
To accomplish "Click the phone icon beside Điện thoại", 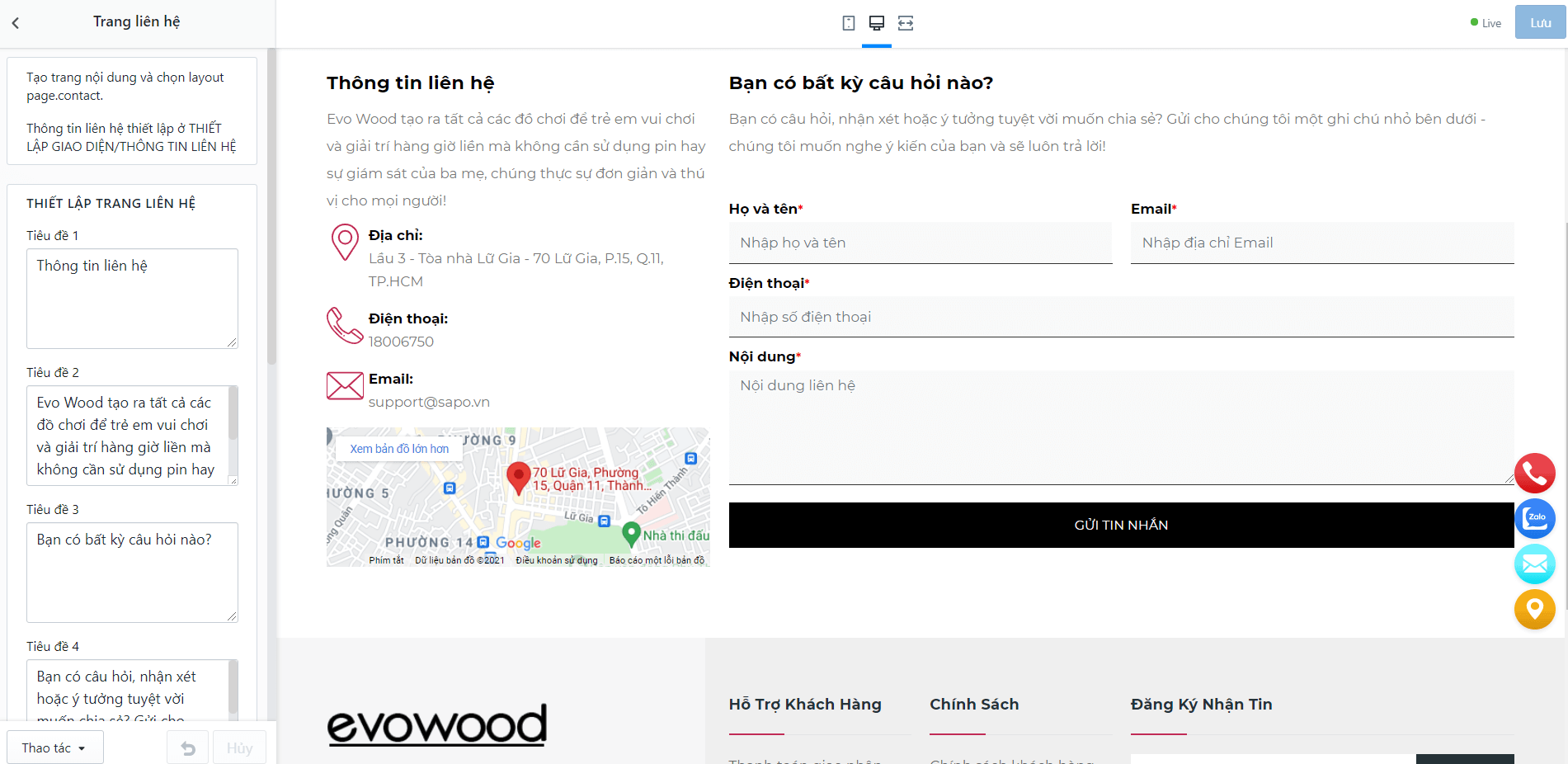I will click(345, 325).
